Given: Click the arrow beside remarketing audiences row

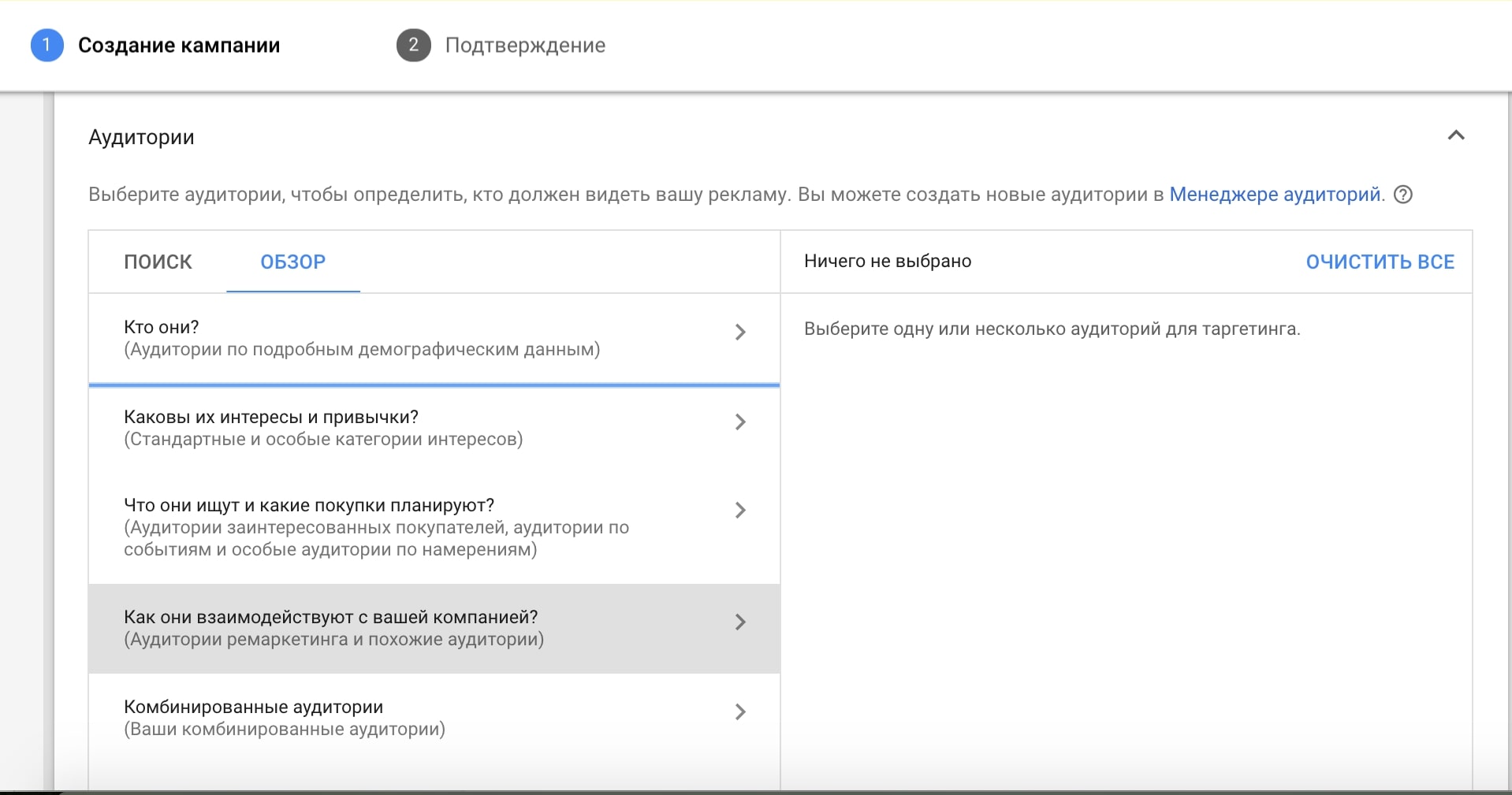Looking at the screenshot, I should point(739,622).
